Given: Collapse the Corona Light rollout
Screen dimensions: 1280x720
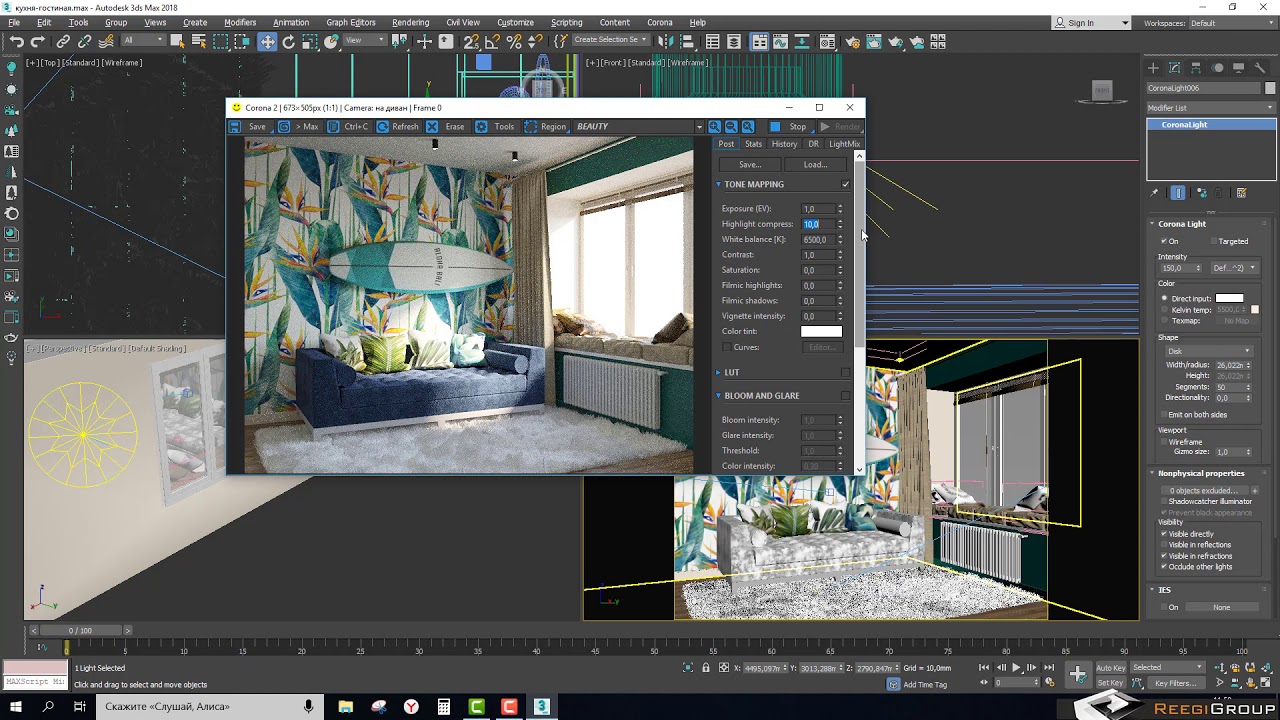Looking at the screenshot, I should [1152, 224].
